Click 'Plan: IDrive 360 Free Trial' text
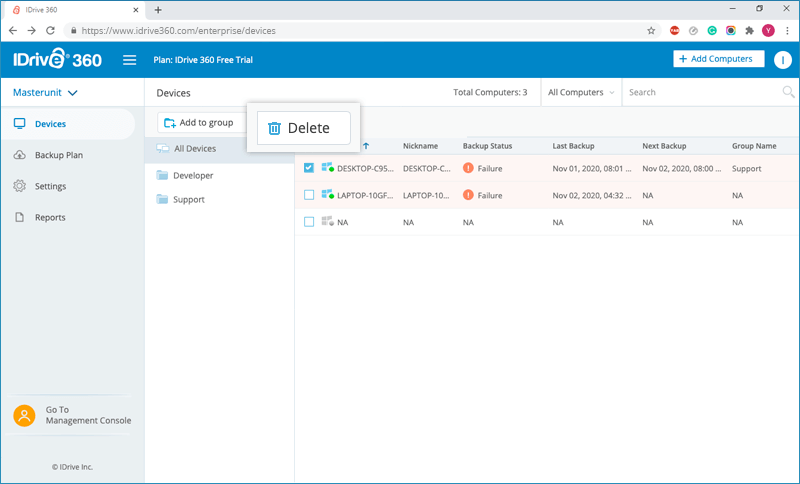 coord(203,60)
